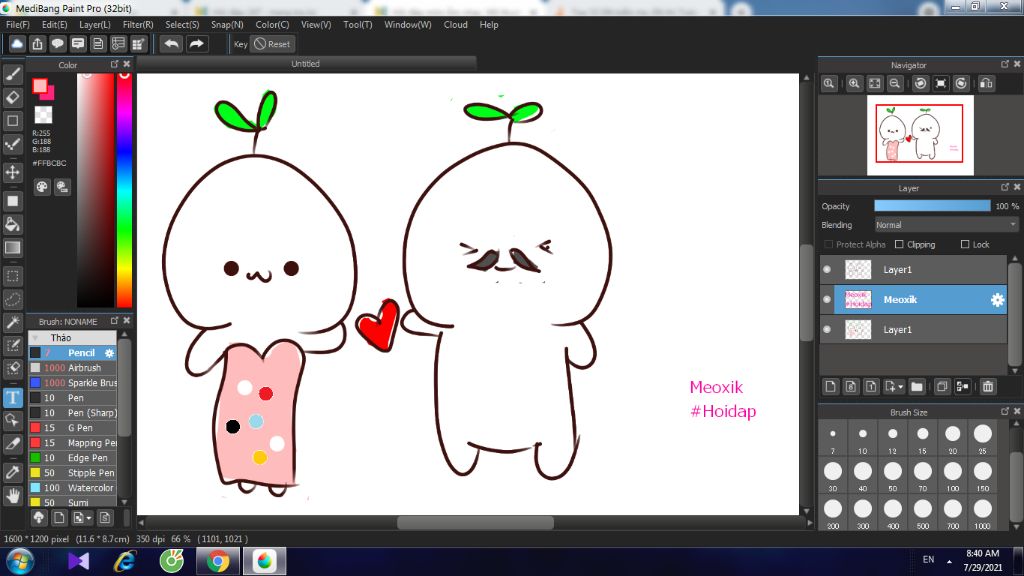The width and height of the screenshot is (1024, 576).
Task: Click the transparent color swatch
Action: (x=43, y=114)
